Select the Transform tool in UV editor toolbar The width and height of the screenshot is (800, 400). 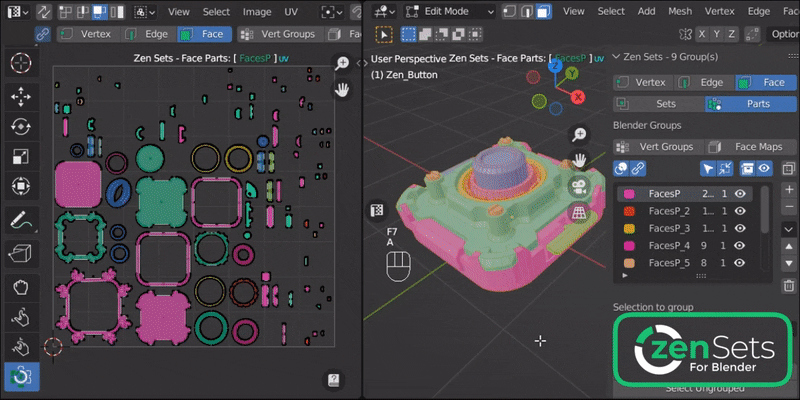coord(21,187)
